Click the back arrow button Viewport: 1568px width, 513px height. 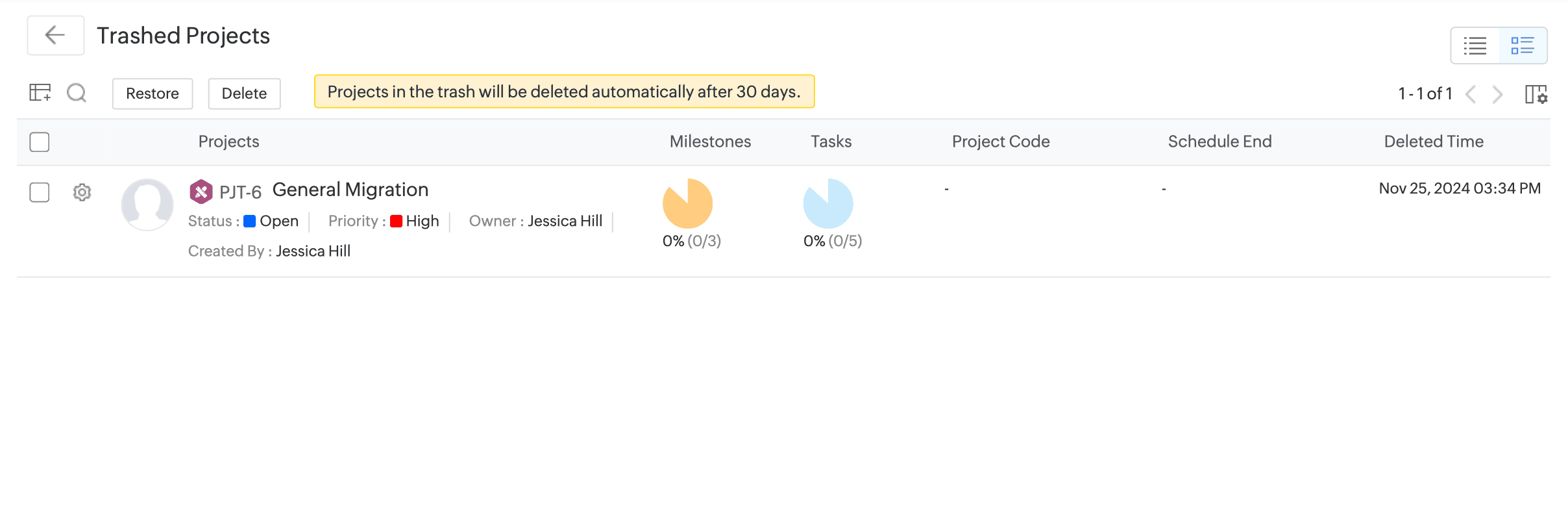tap(55, 35)
